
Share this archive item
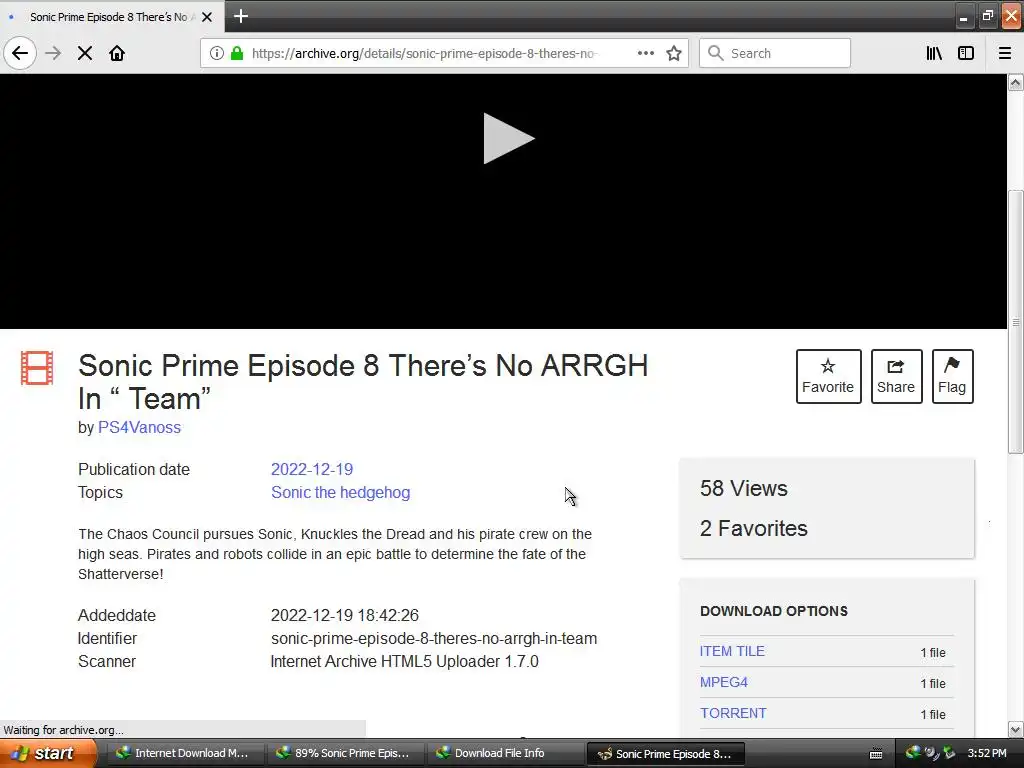pyautogui.click(x=896, y=376)
